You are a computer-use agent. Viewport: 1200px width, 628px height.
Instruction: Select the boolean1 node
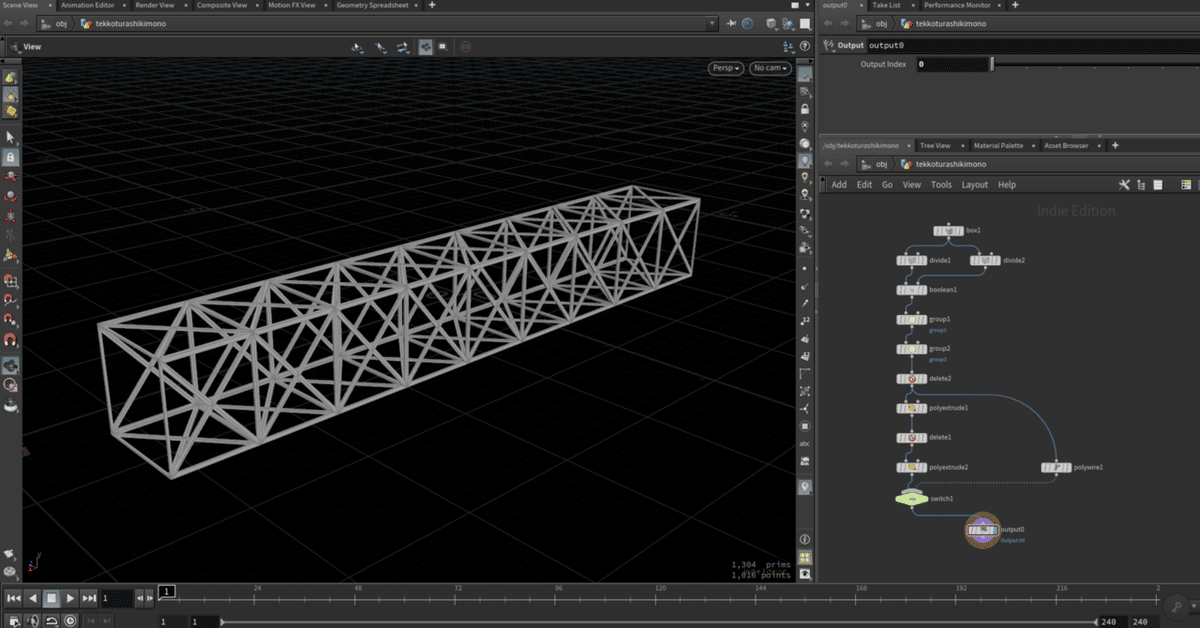click(912, 290)
